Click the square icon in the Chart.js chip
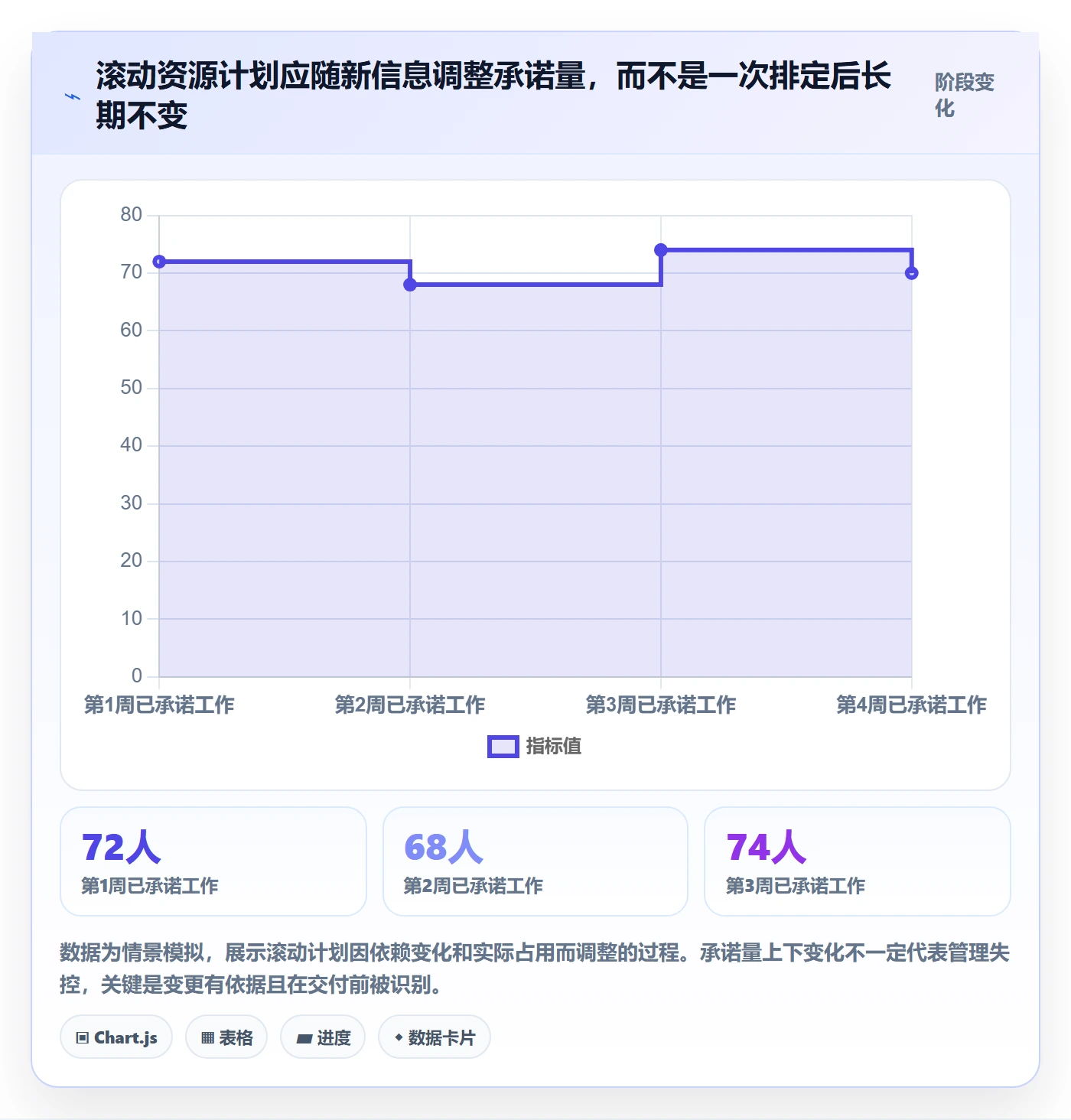This screenshot has width=1071, height=1120. [83, 1038]
